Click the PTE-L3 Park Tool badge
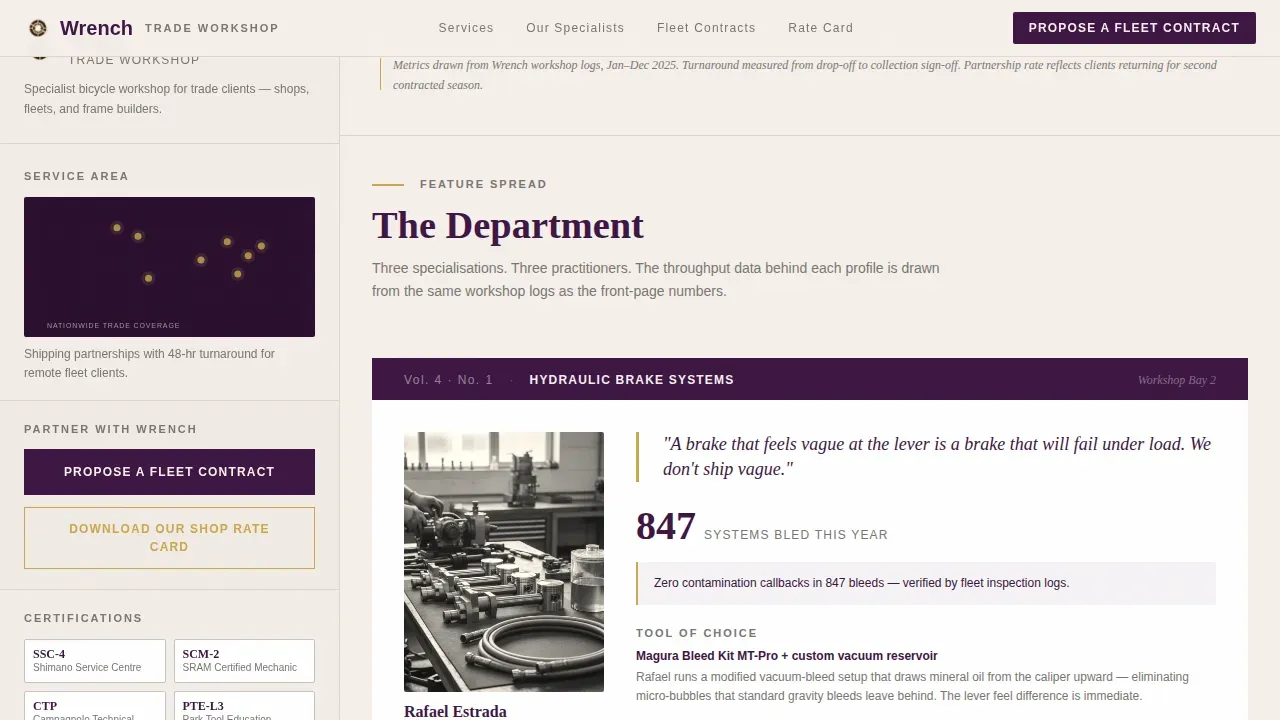Screen dimensions: 1280x720 (x=244, y=706)
